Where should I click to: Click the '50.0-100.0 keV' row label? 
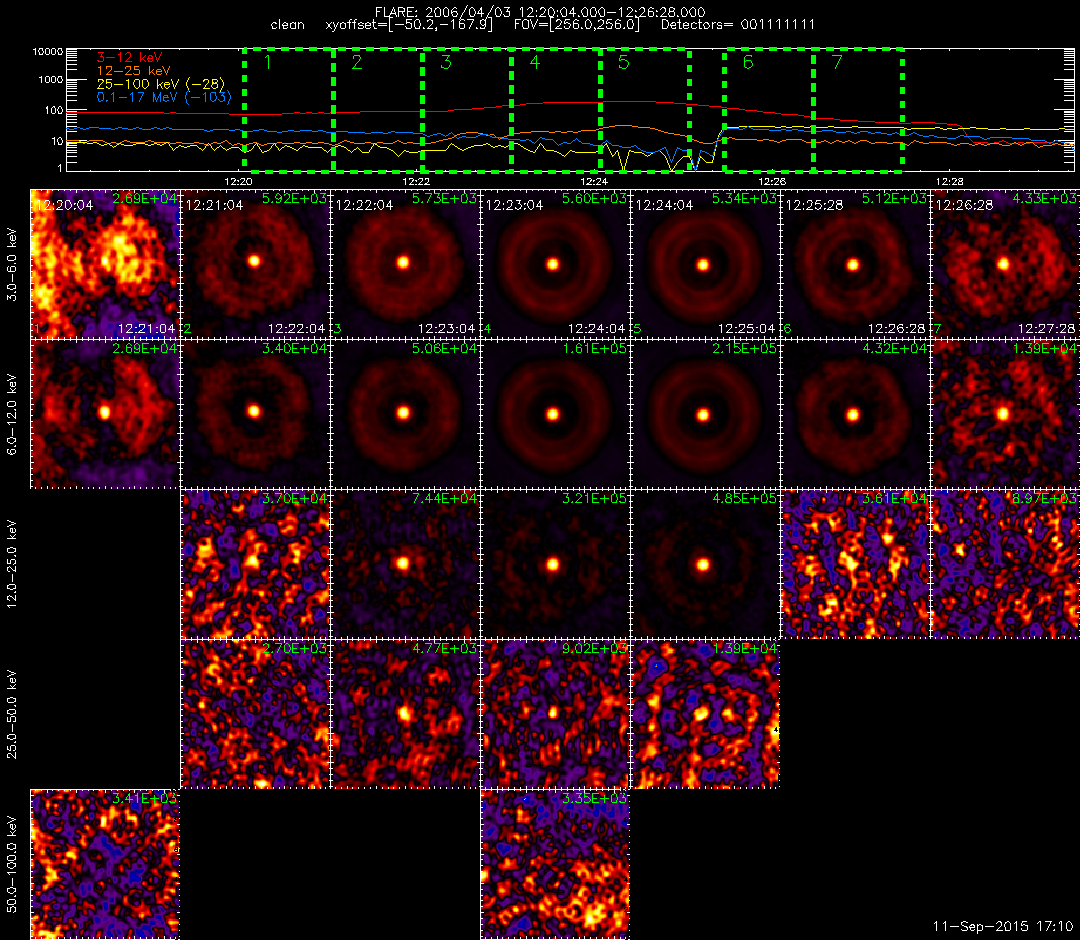point(12,864)
